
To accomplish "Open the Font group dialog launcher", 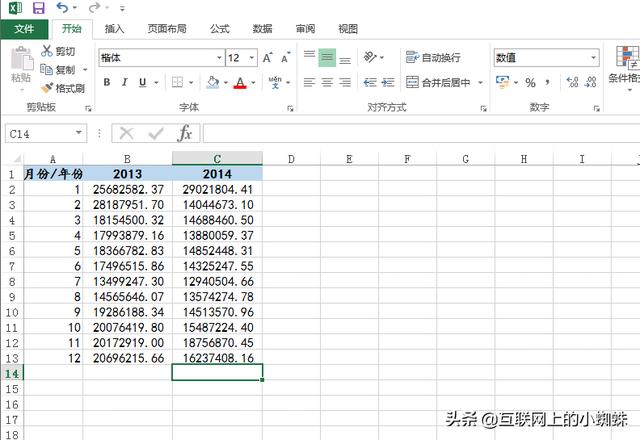I will point(290,109).
